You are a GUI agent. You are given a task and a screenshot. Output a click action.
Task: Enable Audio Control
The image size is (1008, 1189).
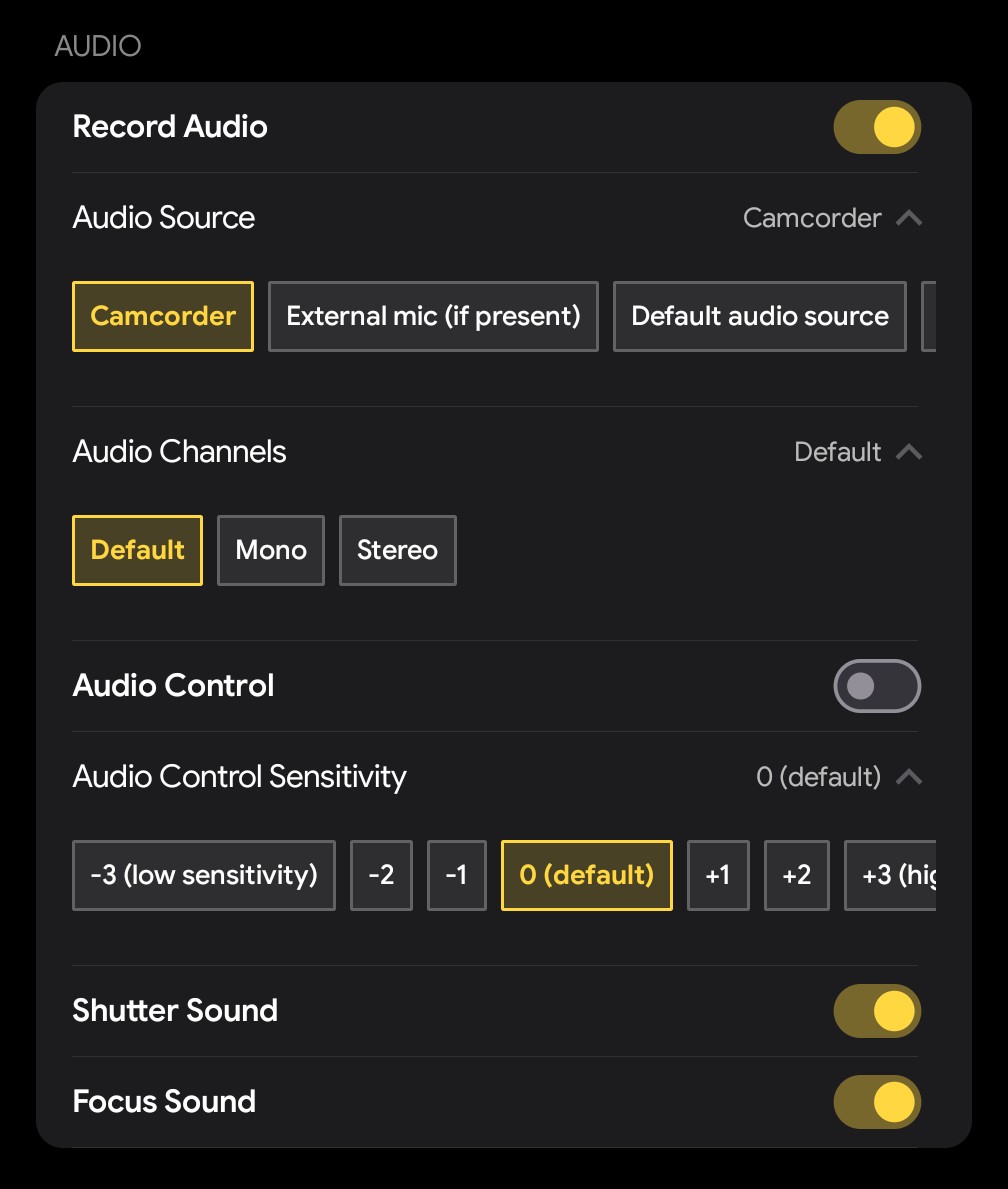[x=877, y=686]
